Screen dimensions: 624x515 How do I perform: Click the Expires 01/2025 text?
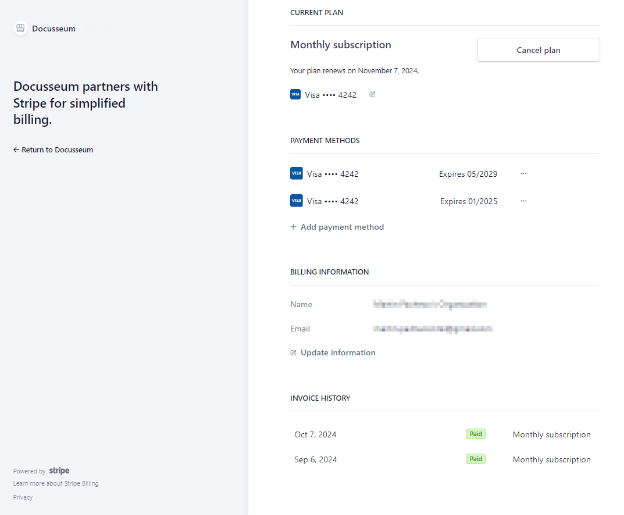pyautogui.click(x=469, y=201)
